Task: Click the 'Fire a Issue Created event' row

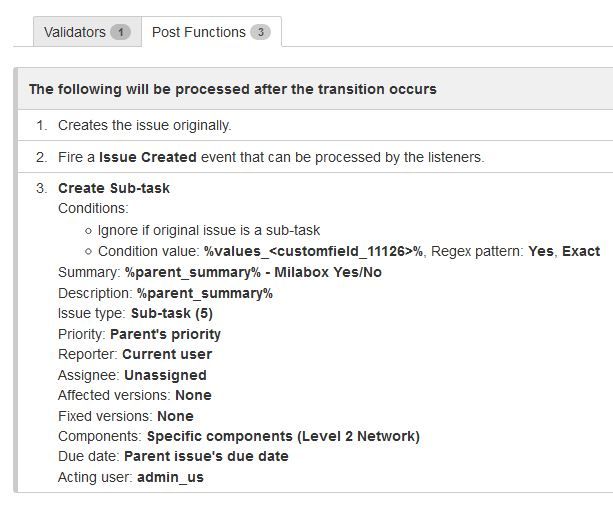Action: (270, 157)
